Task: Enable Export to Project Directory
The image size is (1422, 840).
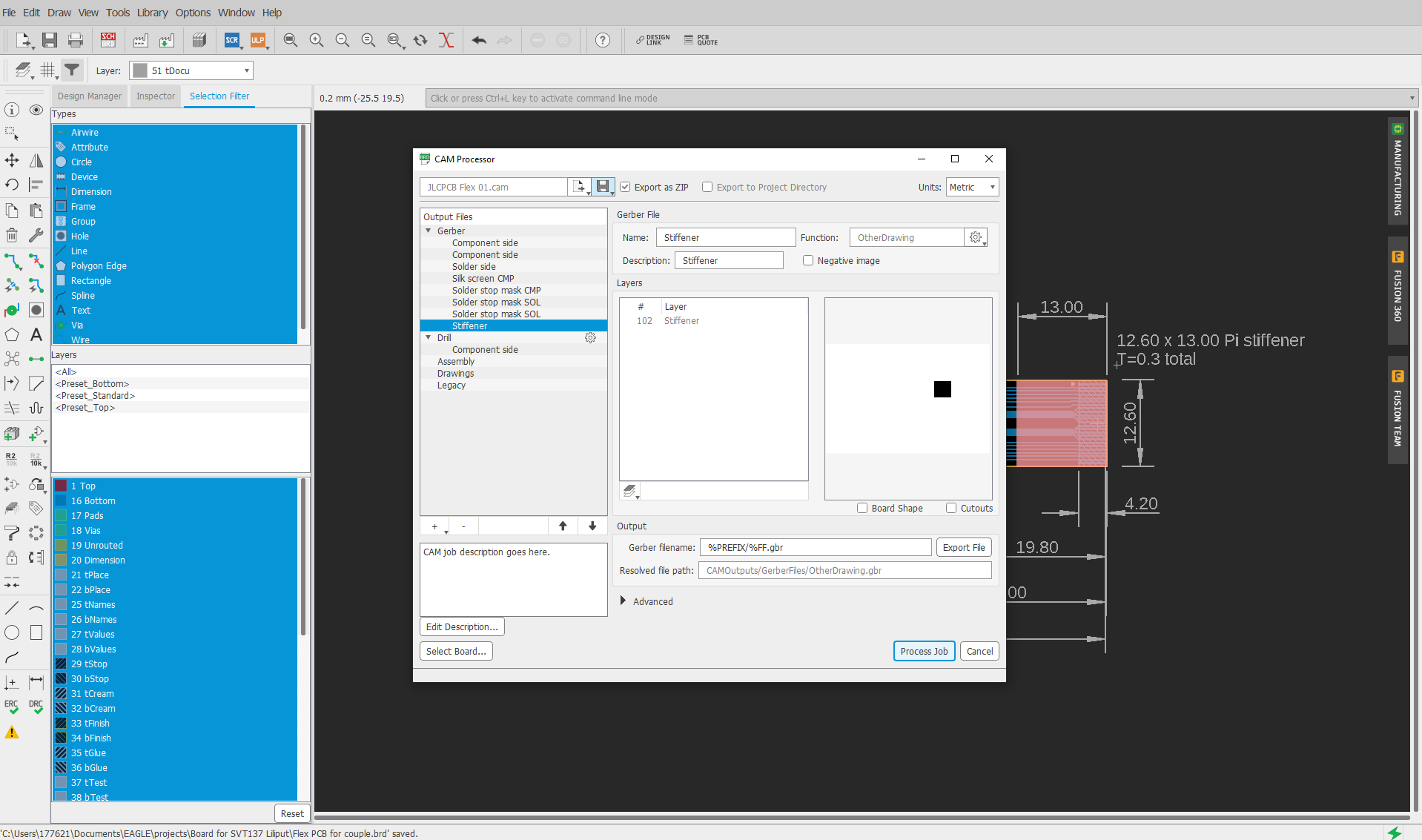Action: click(707, 188)
